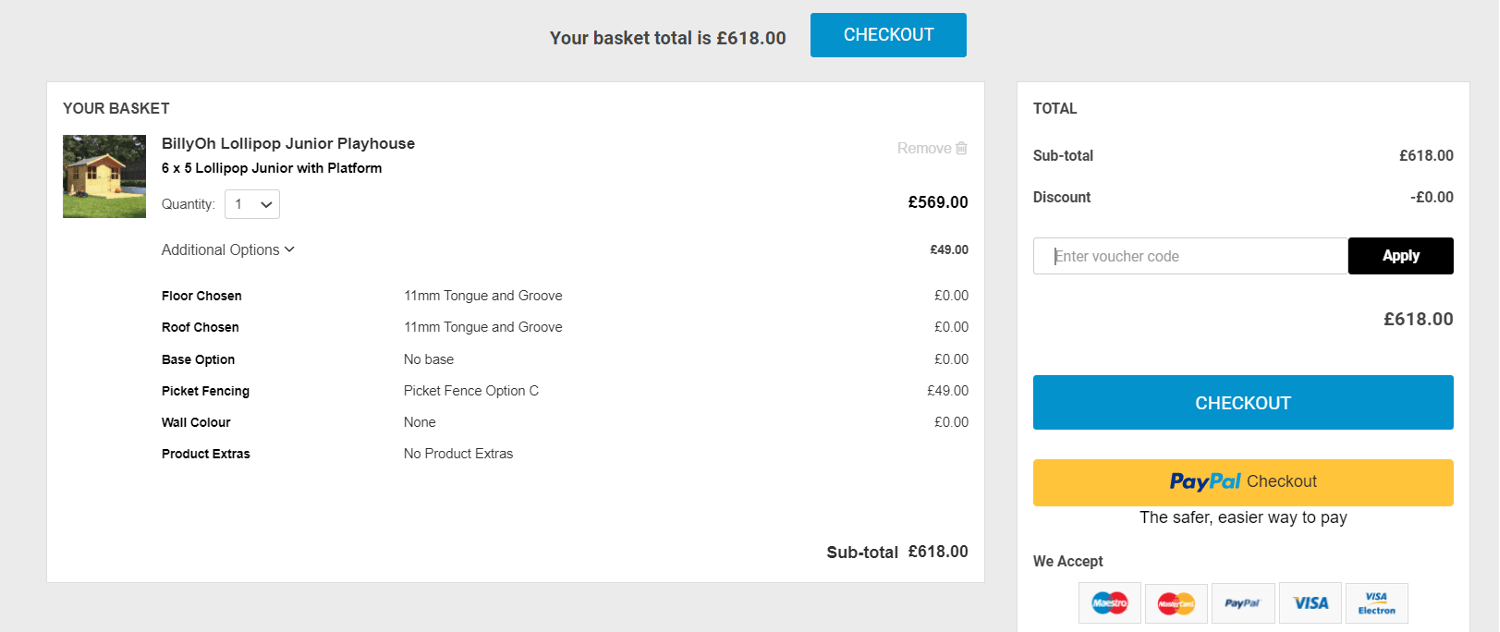The image size is (1500, 632).
Task: Click the Picket Fence Option C entry
Action: pos(471,391)
